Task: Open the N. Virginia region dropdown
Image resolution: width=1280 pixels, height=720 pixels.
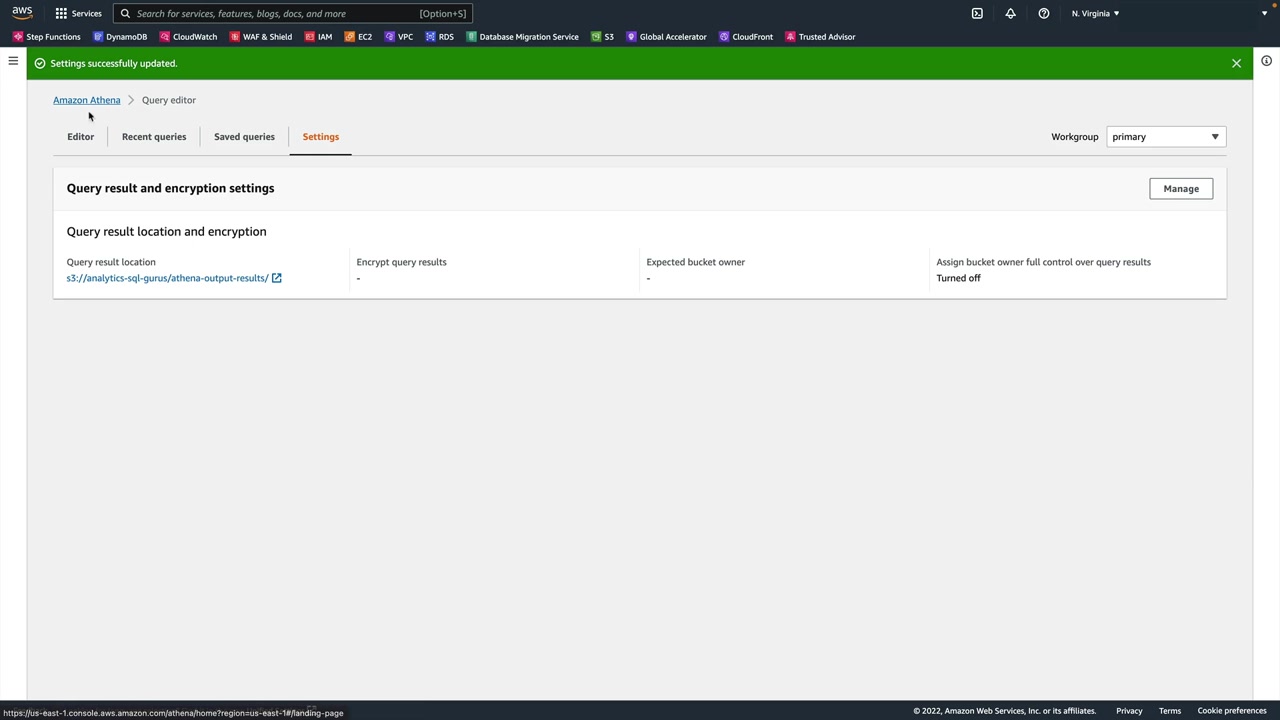Action: coord(1095,13)
